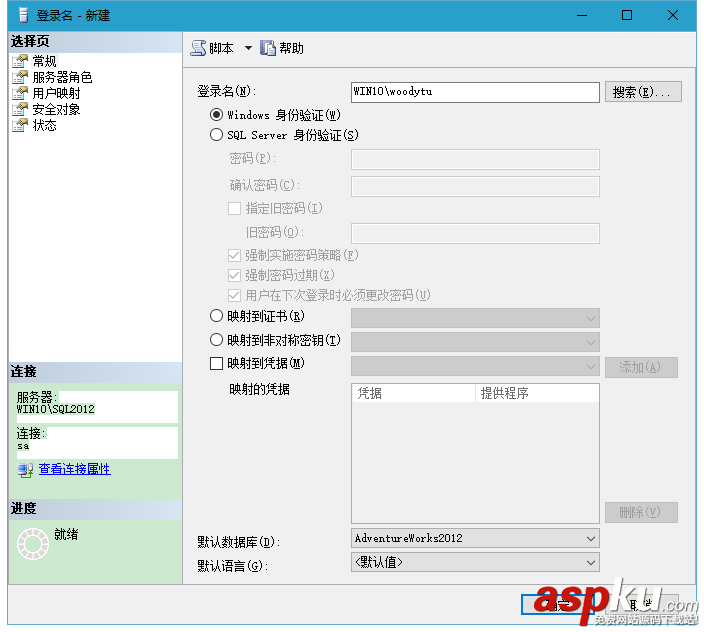This screenshot has width=704, height=632.
Task: Toggle 强制实施密码策略 checkbox
Action: coord(234,255)
